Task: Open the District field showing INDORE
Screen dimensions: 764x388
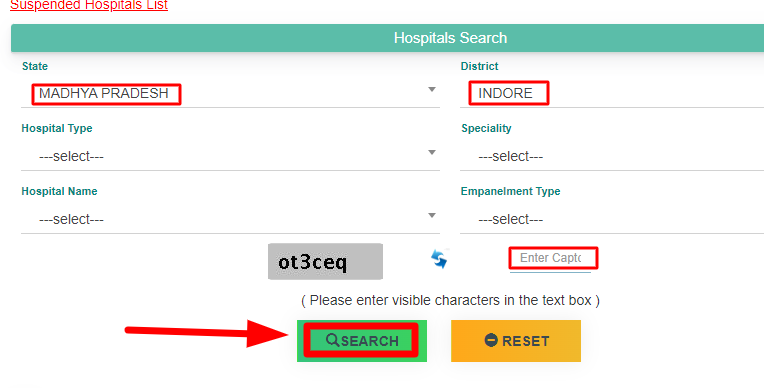Action: coord(612,94)
